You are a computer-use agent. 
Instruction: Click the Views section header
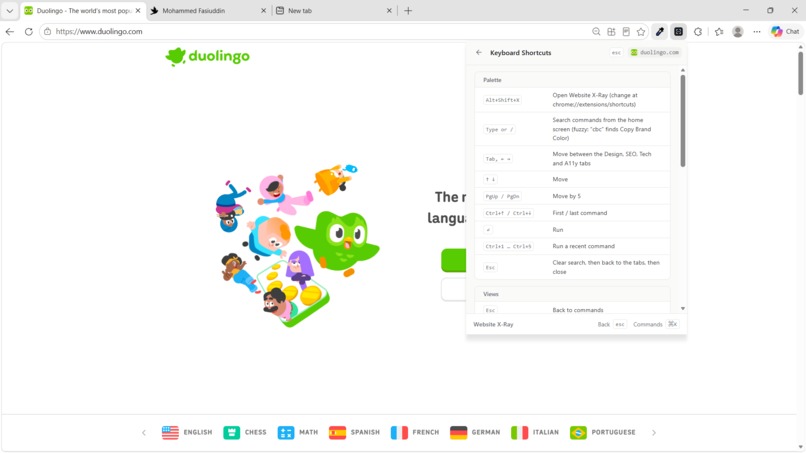(x=572, y=294)
